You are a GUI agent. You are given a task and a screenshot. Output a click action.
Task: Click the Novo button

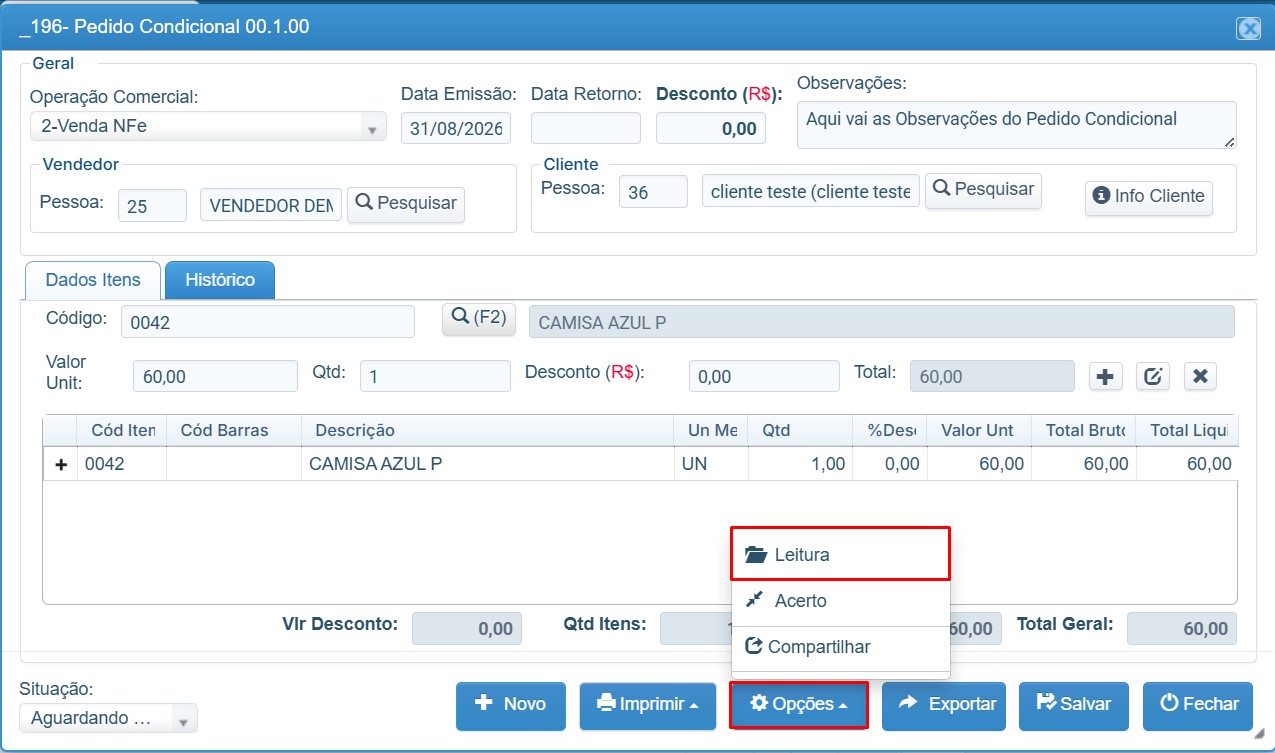click(511, 705)
